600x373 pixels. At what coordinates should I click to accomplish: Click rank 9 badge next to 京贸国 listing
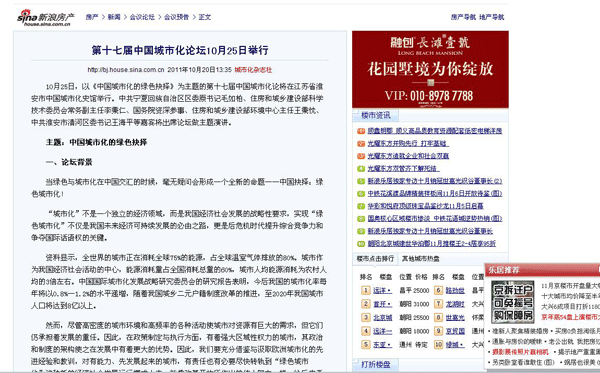(439, 331)
